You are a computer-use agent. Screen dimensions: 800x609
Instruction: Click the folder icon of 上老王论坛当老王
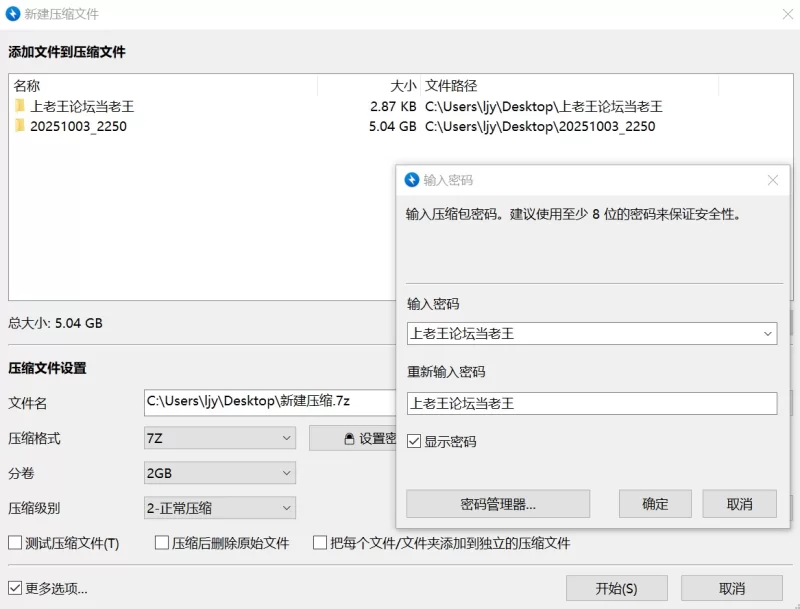pos(20,106)
